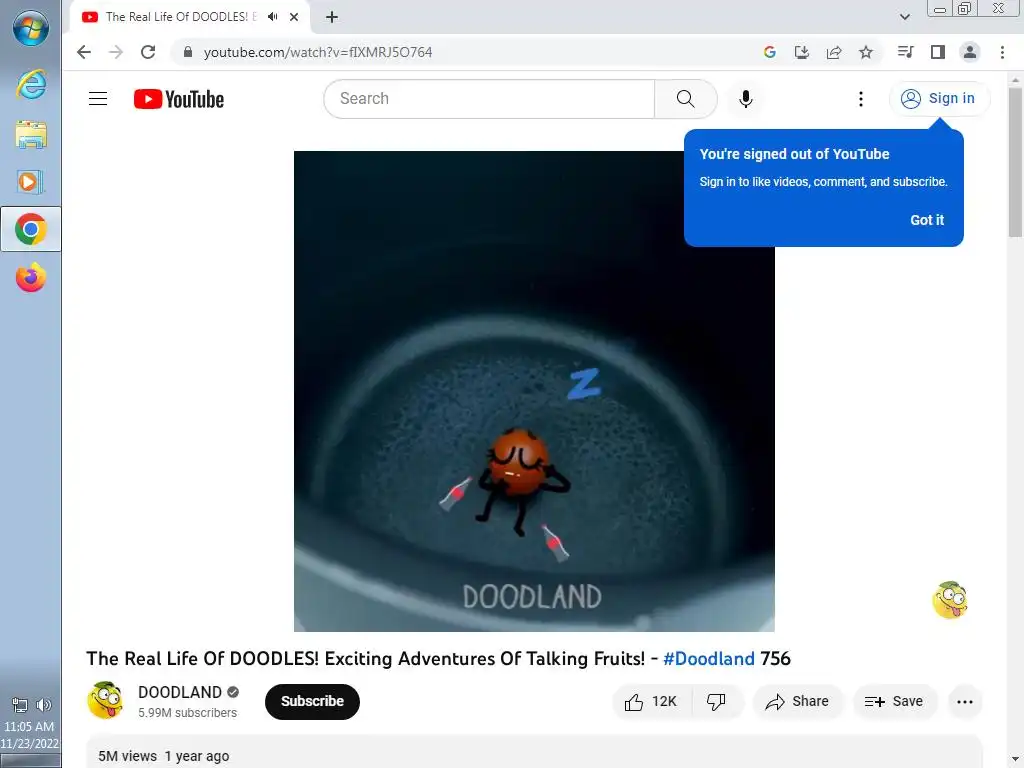Close the YouTube browser tab
The height and width of the screenshot is (768, 1024).
click(294, 17)
